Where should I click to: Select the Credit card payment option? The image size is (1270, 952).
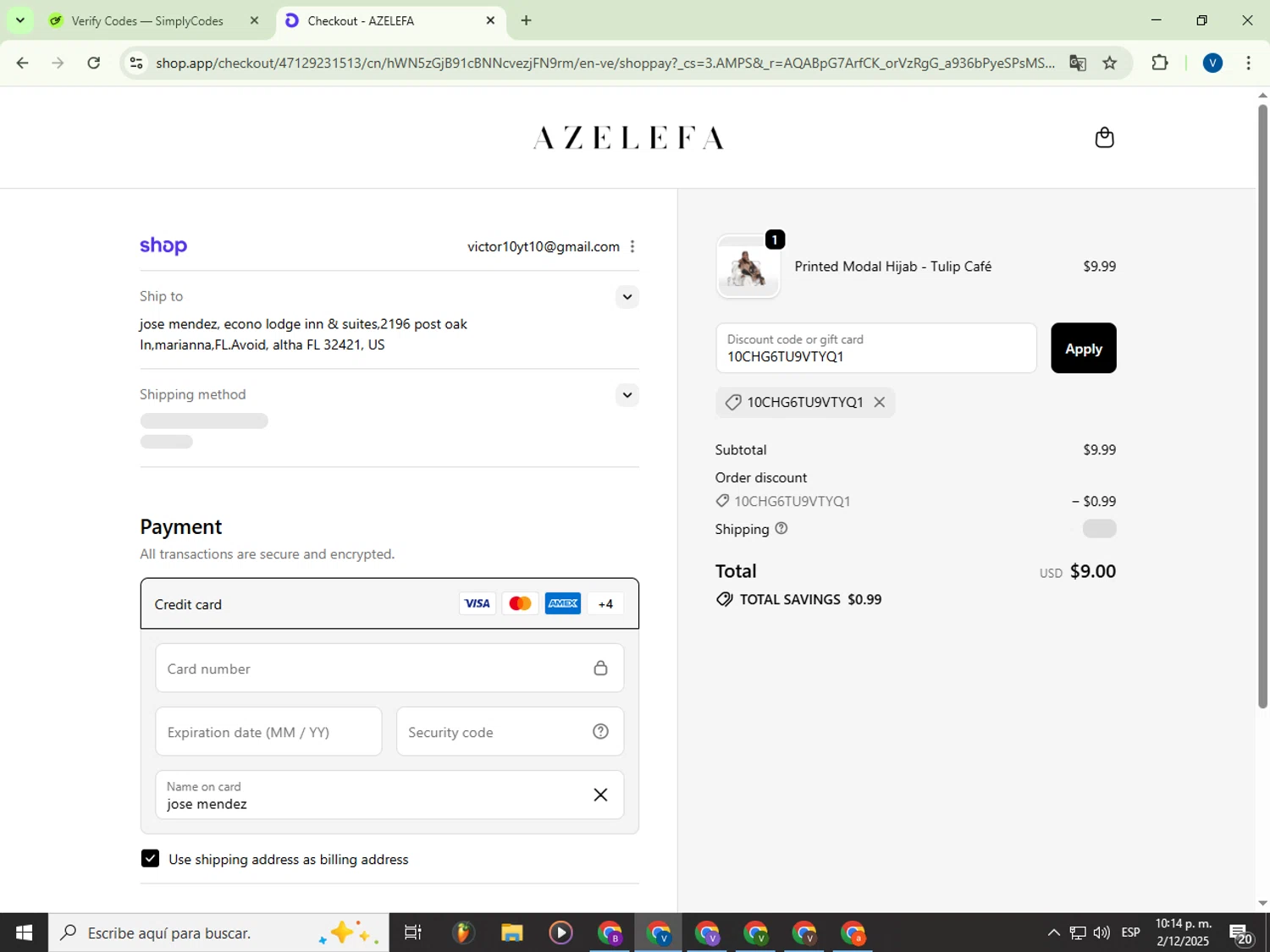pyautogui.click(x=389, y=603)
